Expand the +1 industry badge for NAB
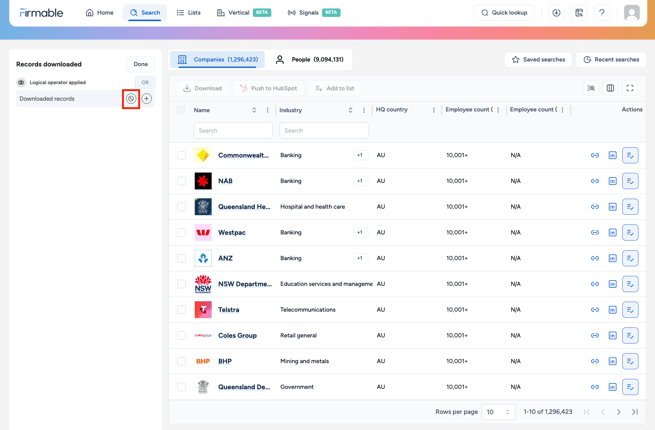The height and width of the screenshot is (430, 655). [360, 181]
